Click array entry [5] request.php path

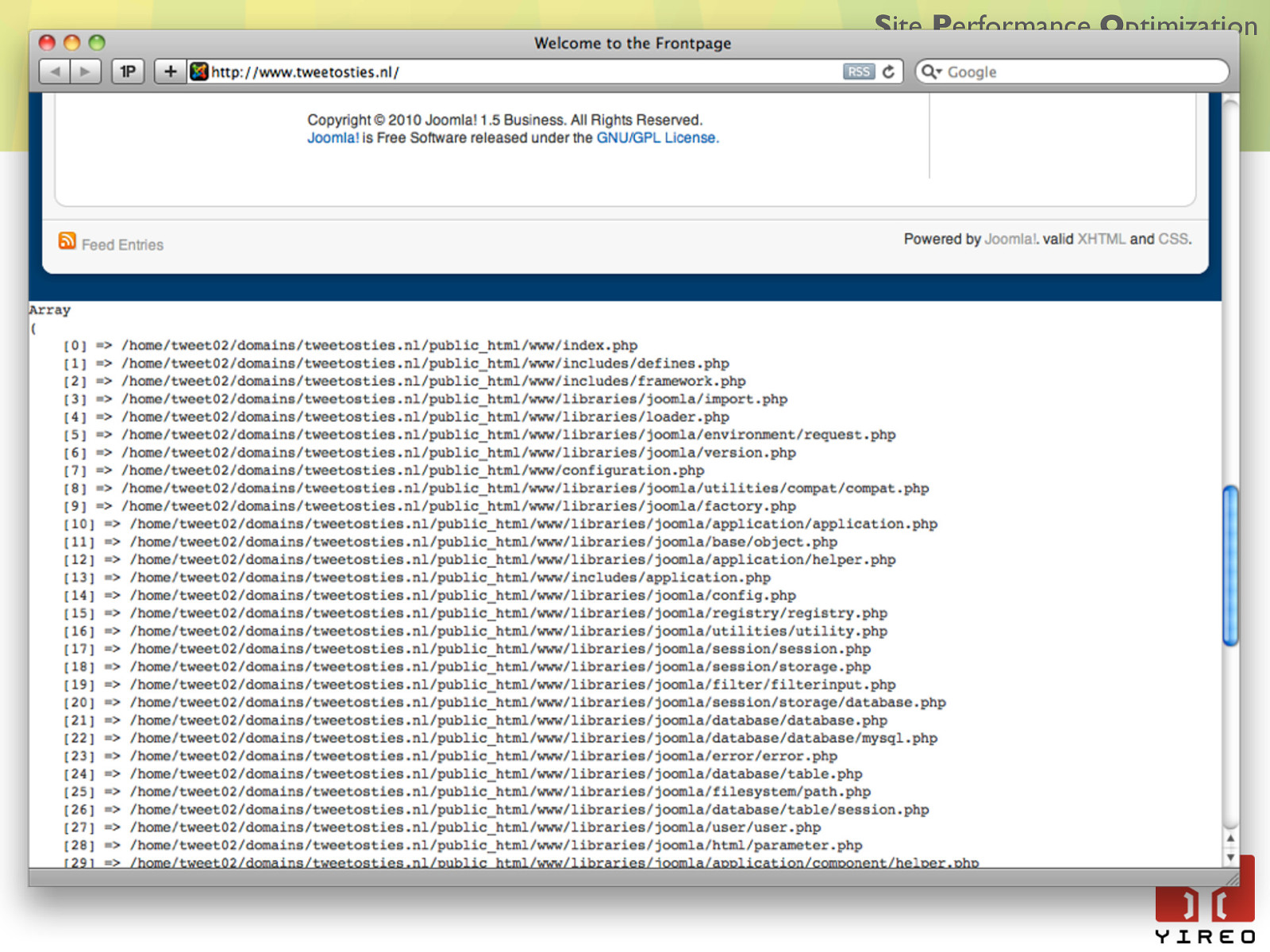click(508, 435)
